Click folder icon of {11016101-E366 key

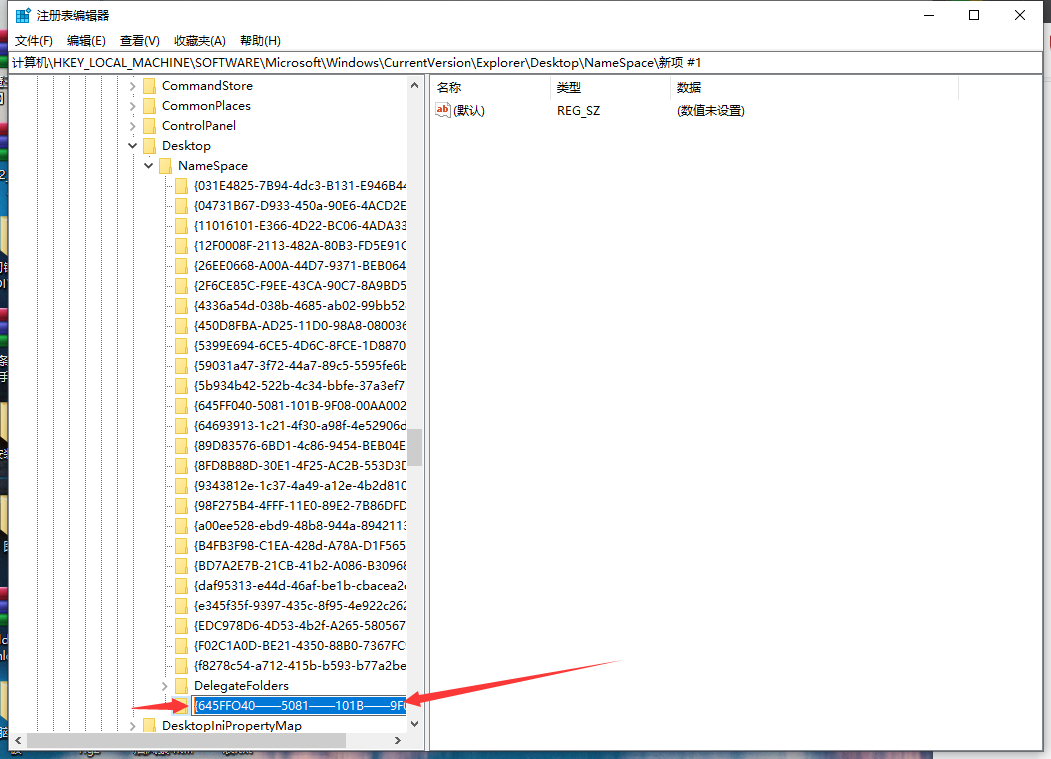(x=181, y=226)
